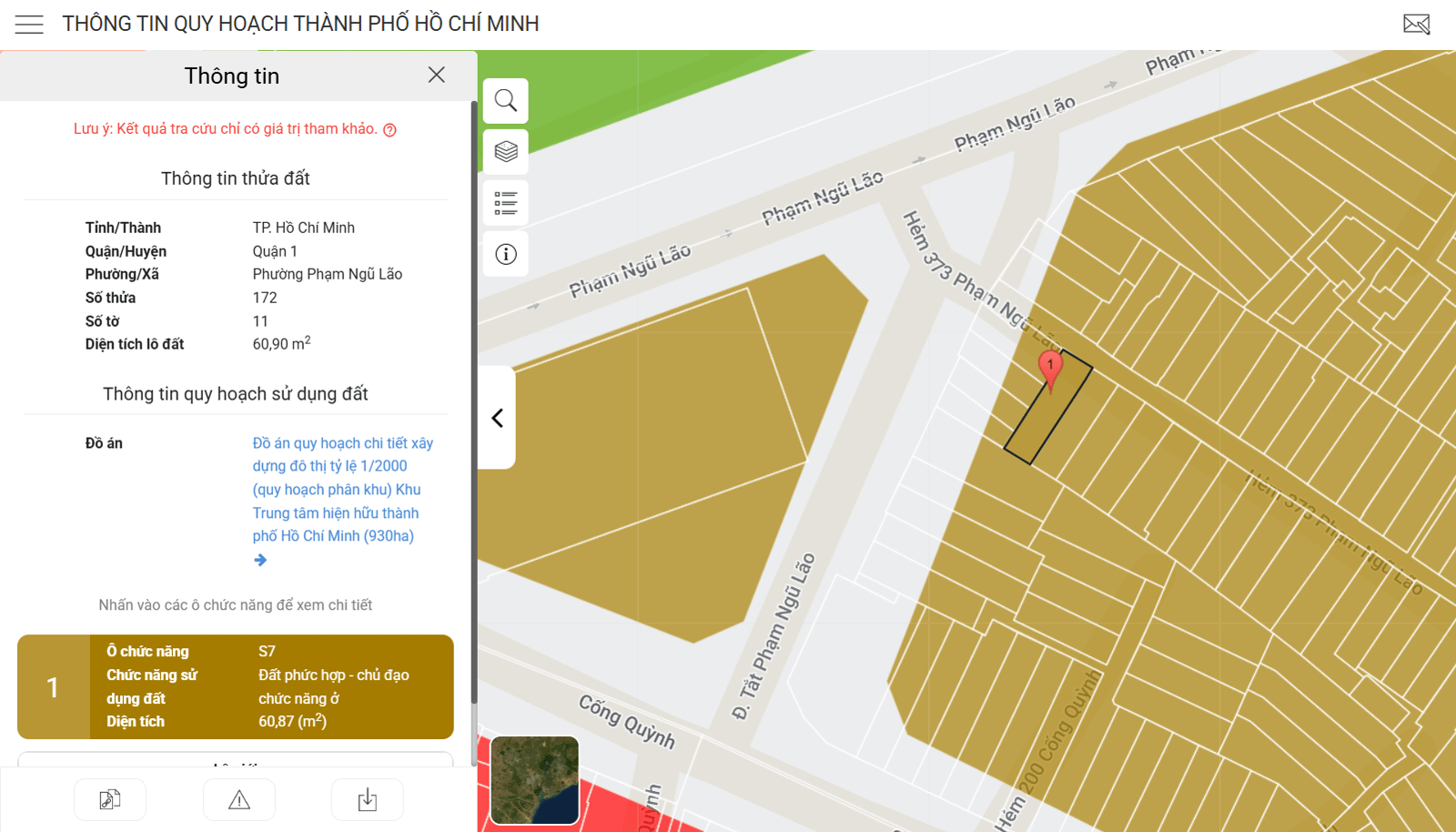Click the Quận 1 value
Image resolution: width=1456 pixels, height=832 pixels.
(x=275, y=251)
